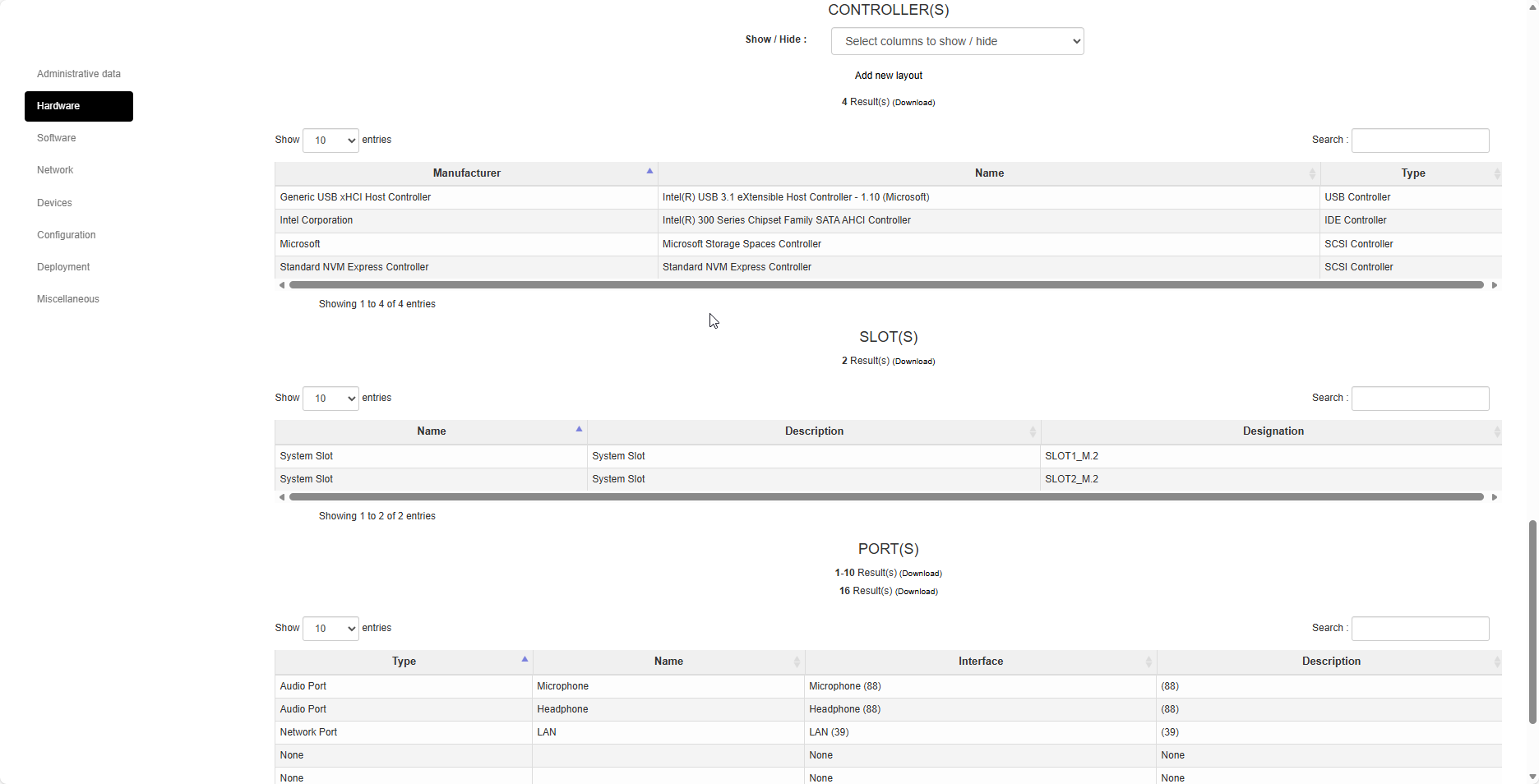Click the Add new layout link
This screenshot has width=1539, height=784.
coord(888,76)
